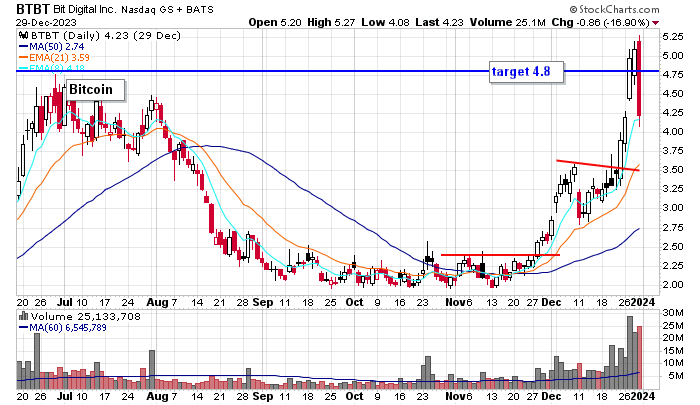This screenshot has width=700, height=405.
Task: Click the 3.50 price axis label
Action: click(x=673, y=170)
